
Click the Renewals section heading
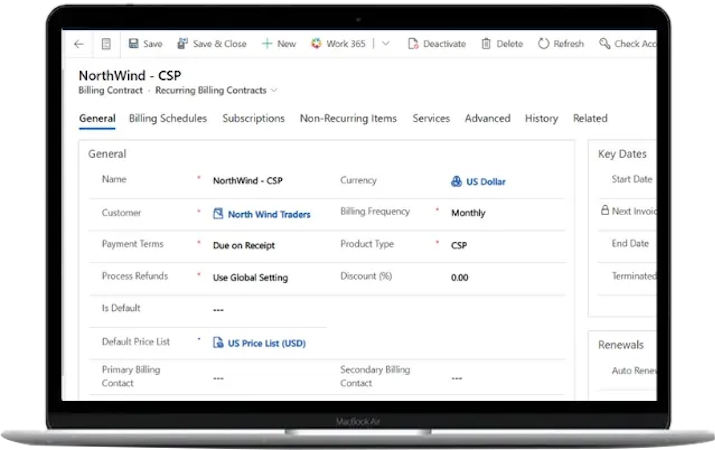621,345
